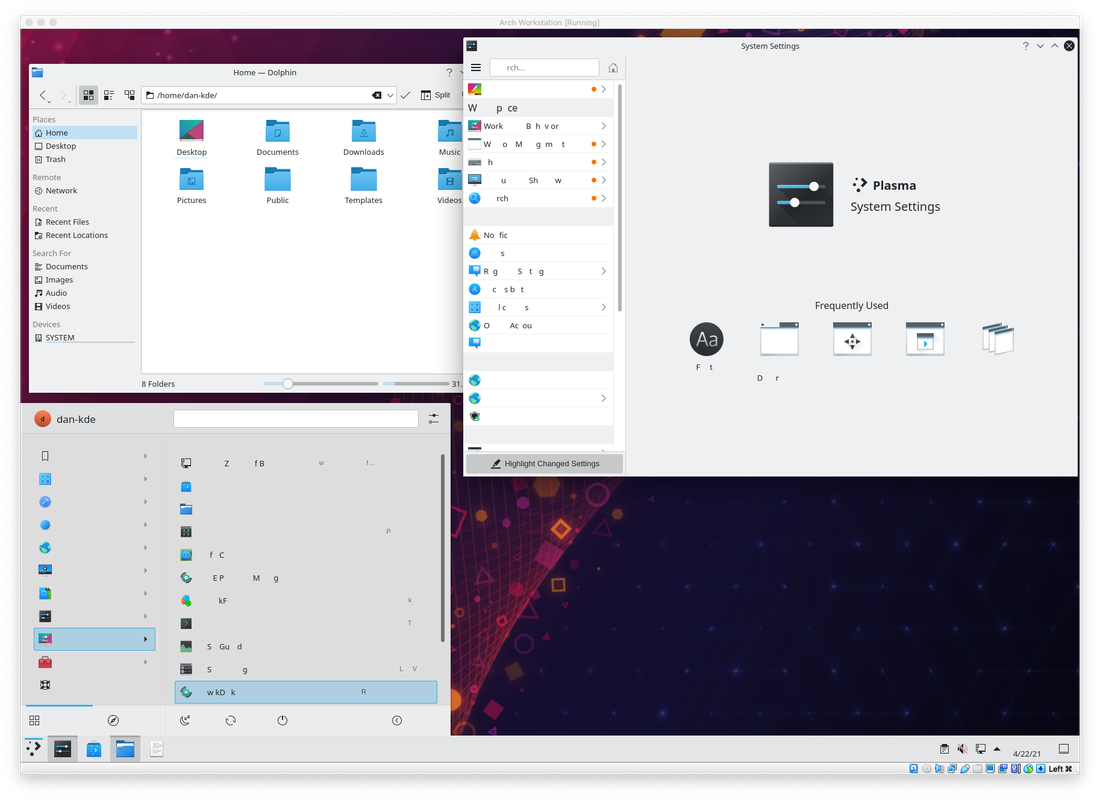Switch Dolphin to Icons view mode
Image resolution: width=1100 pixels, height=800 pixels.
88,95
